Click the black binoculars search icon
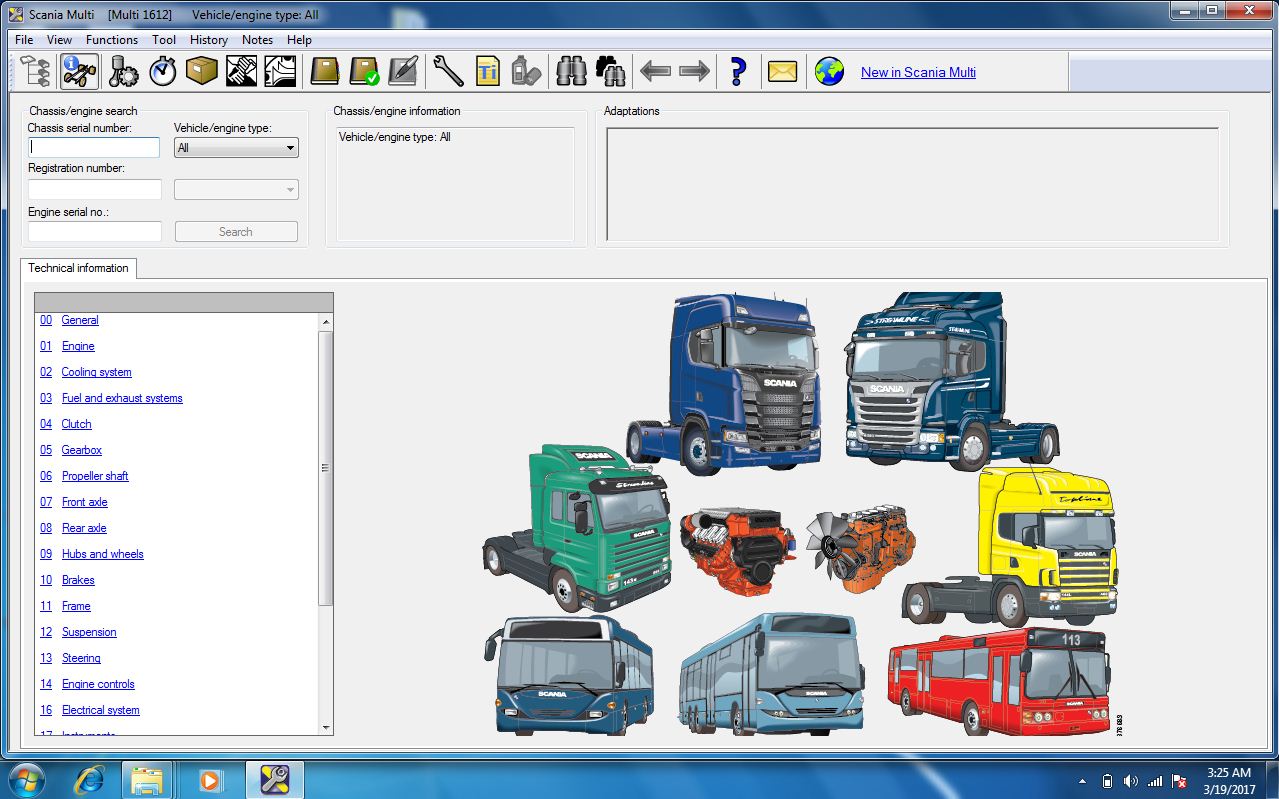The height and width of the screenshot is (799, 1279). point(610,72)
